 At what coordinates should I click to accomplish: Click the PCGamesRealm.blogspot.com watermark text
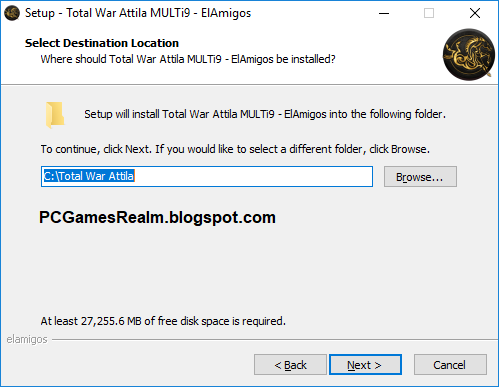click(x=157, y=218)
